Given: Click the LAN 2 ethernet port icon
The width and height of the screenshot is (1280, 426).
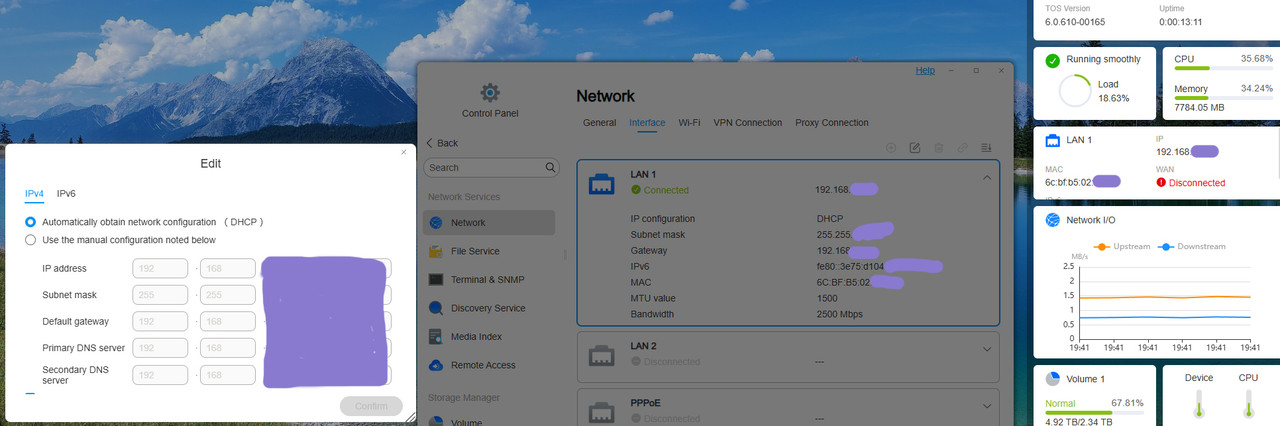Looking at the screenshot, I should 603,355.
